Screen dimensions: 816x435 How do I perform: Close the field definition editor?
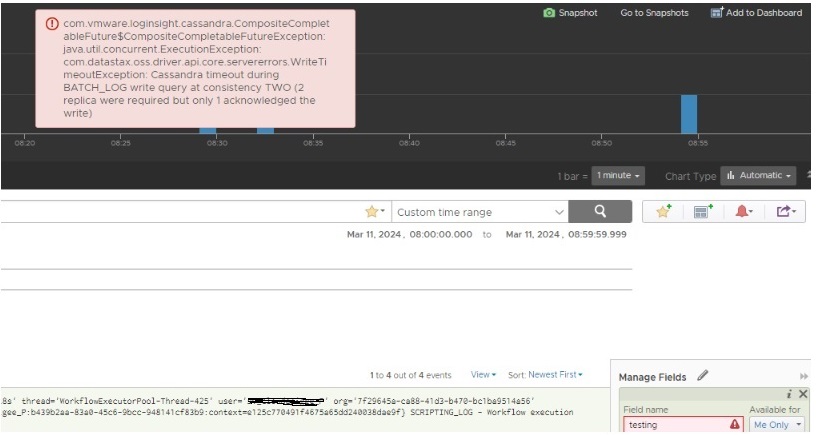pos(802,394)
